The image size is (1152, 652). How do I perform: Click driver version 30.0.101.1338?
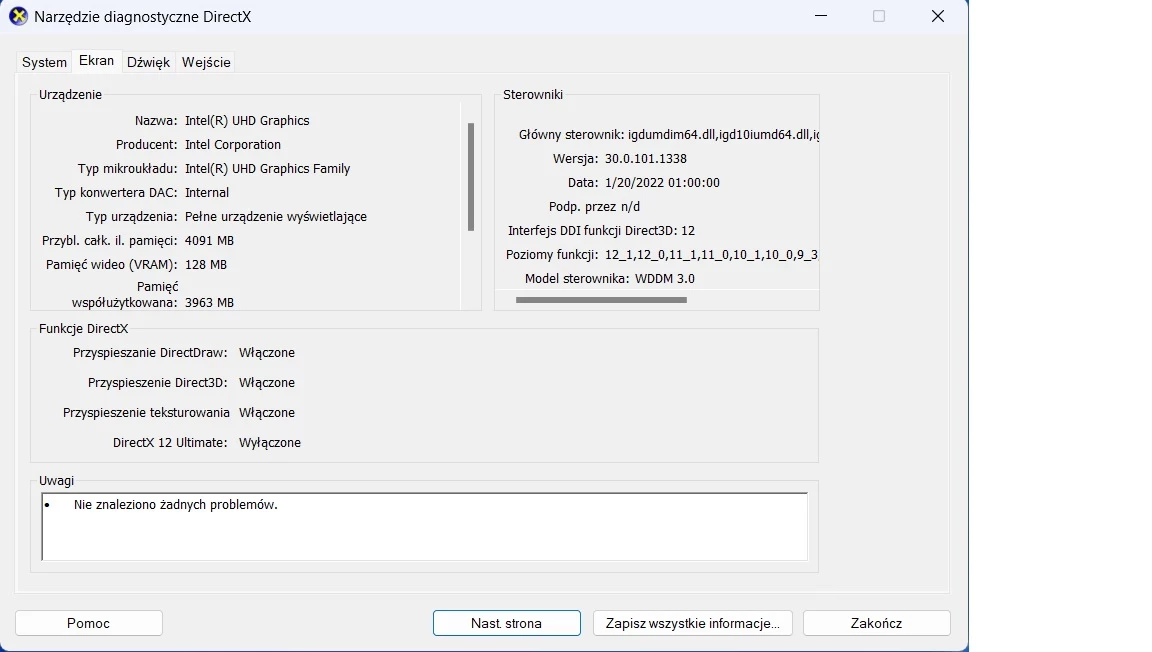646,159
